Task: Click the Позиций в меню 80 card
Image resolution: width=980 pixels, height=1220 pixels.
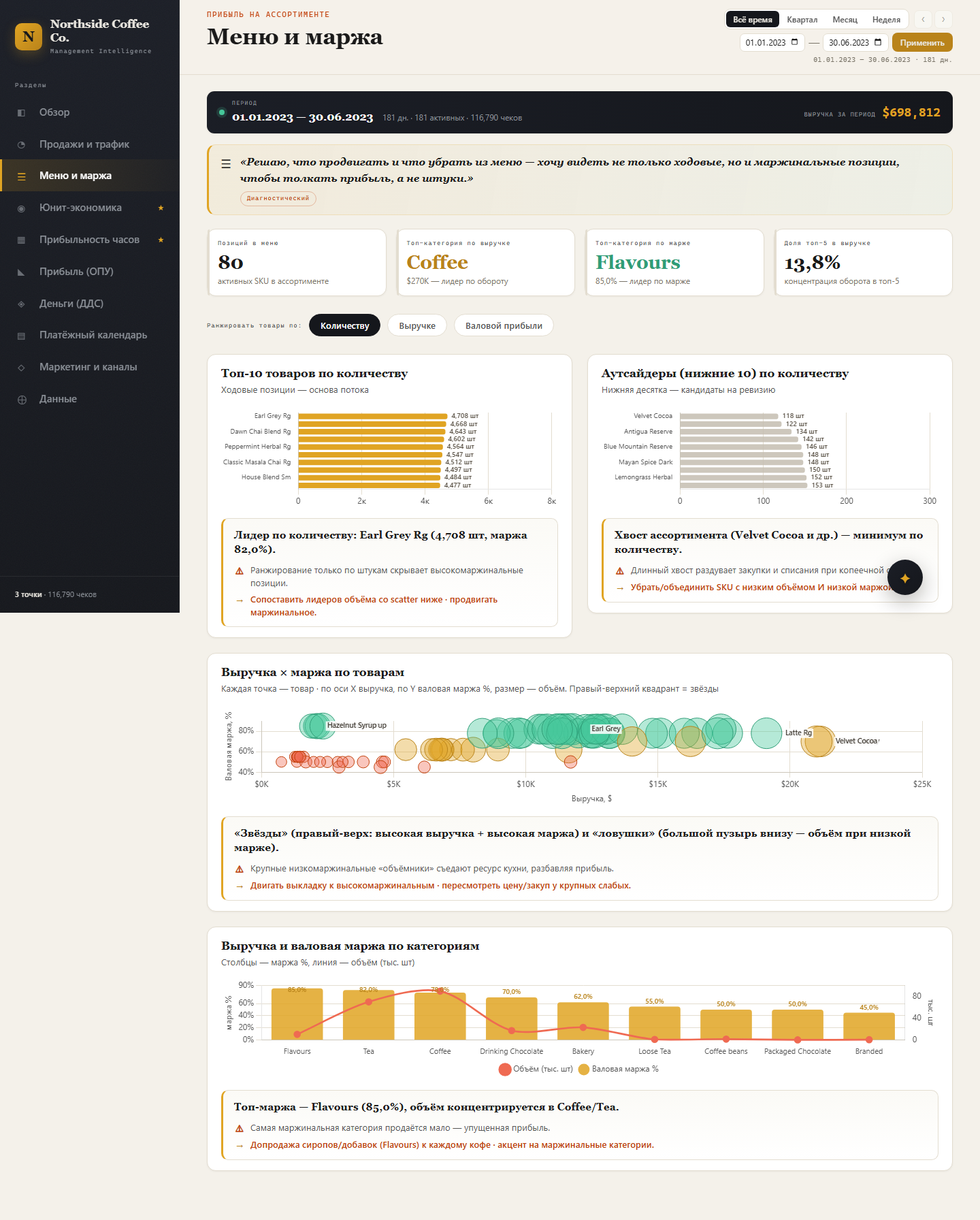Action: click(x=297, y=262)
